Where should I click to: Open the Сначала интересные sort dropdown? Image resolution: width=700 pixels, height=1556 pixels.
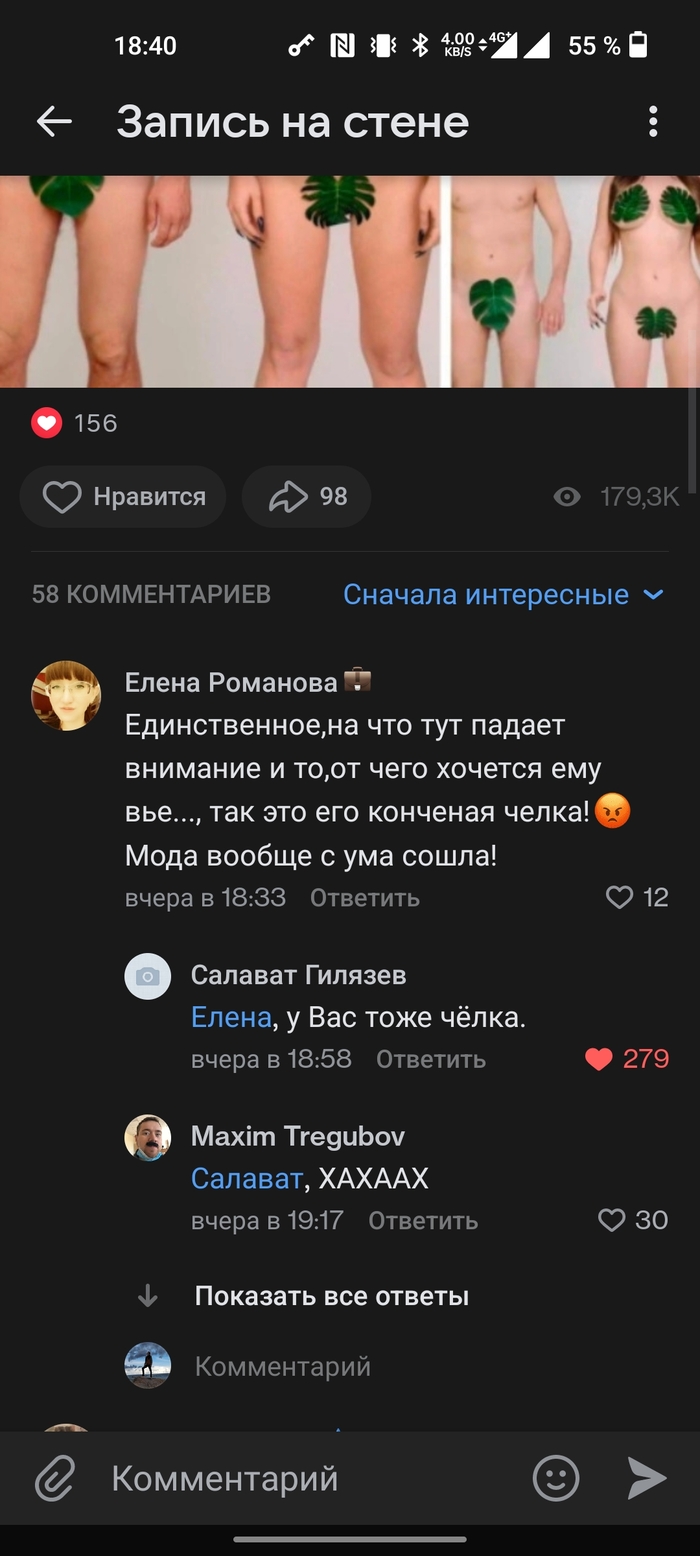click(503, 595)
